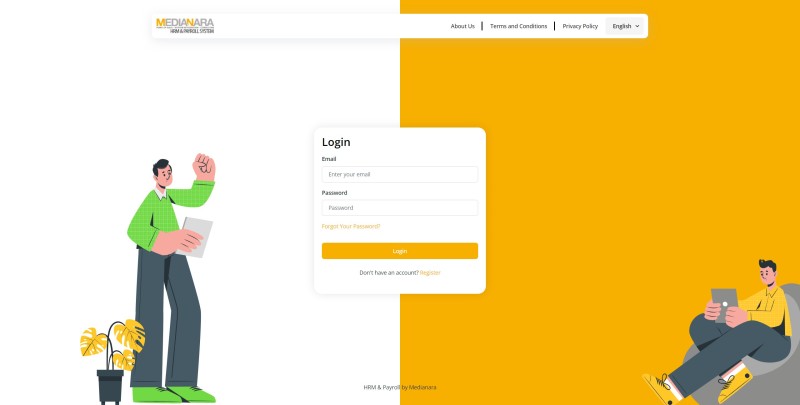Screen dimensions: 800x405
Task: Open Terms and Conditions
Action: point(518,26)
